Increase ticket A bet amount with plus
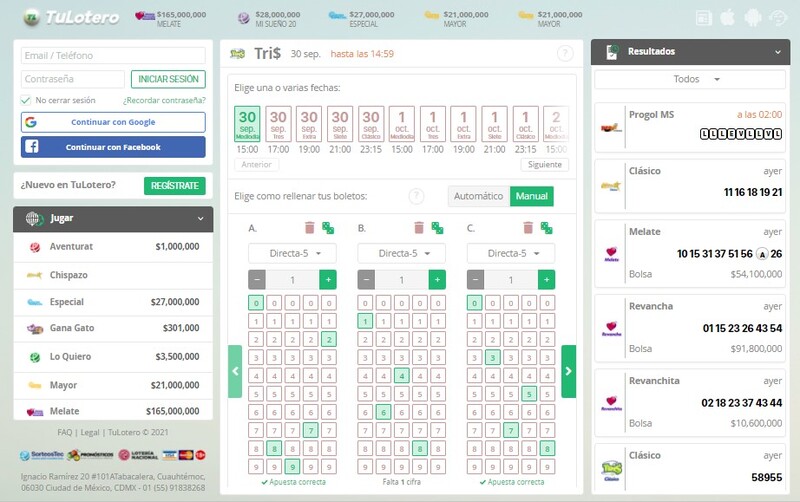The height and width of the screenshot is (502, 800). coord(328,280)
